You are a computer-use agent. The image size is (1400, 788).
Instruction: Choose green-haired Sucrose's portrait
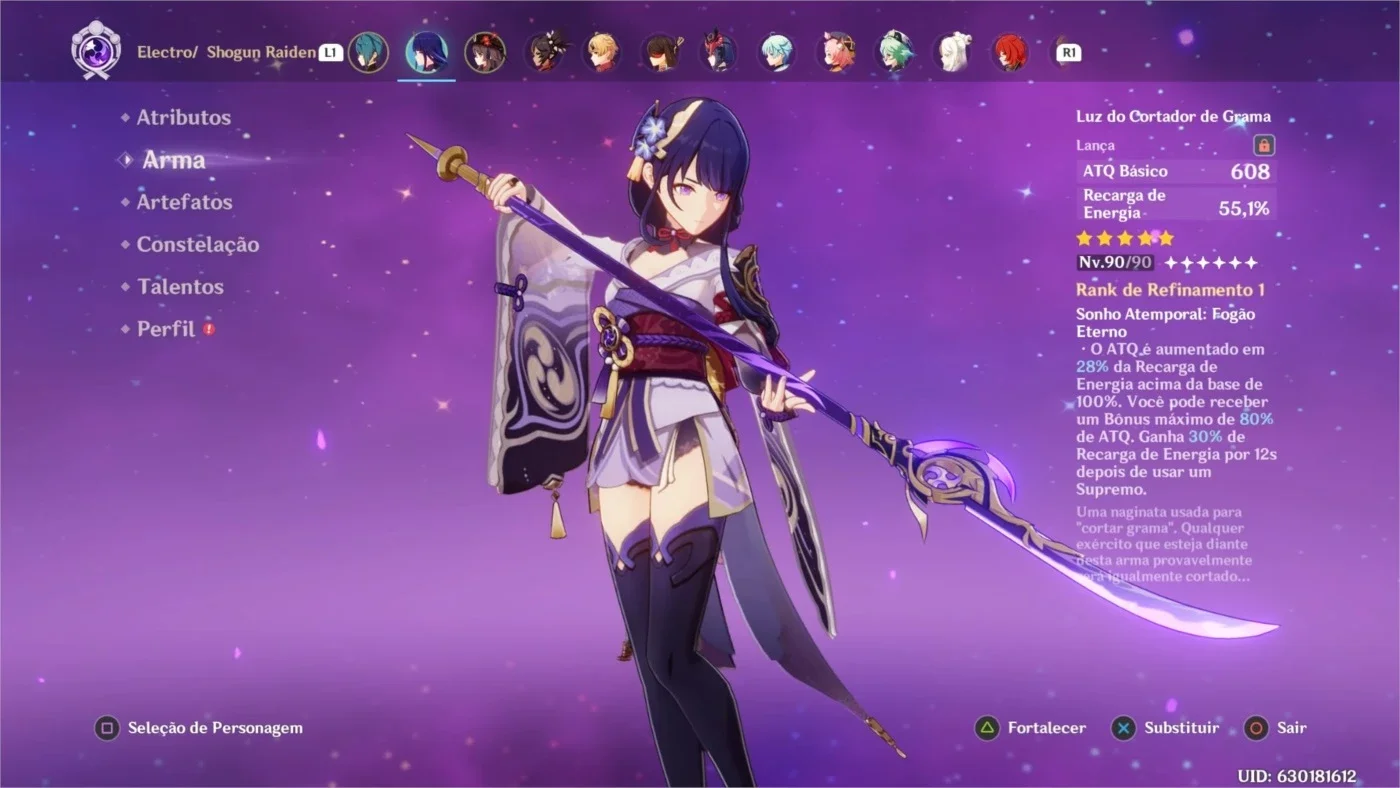pyautogui.click(x=894, y=52)
